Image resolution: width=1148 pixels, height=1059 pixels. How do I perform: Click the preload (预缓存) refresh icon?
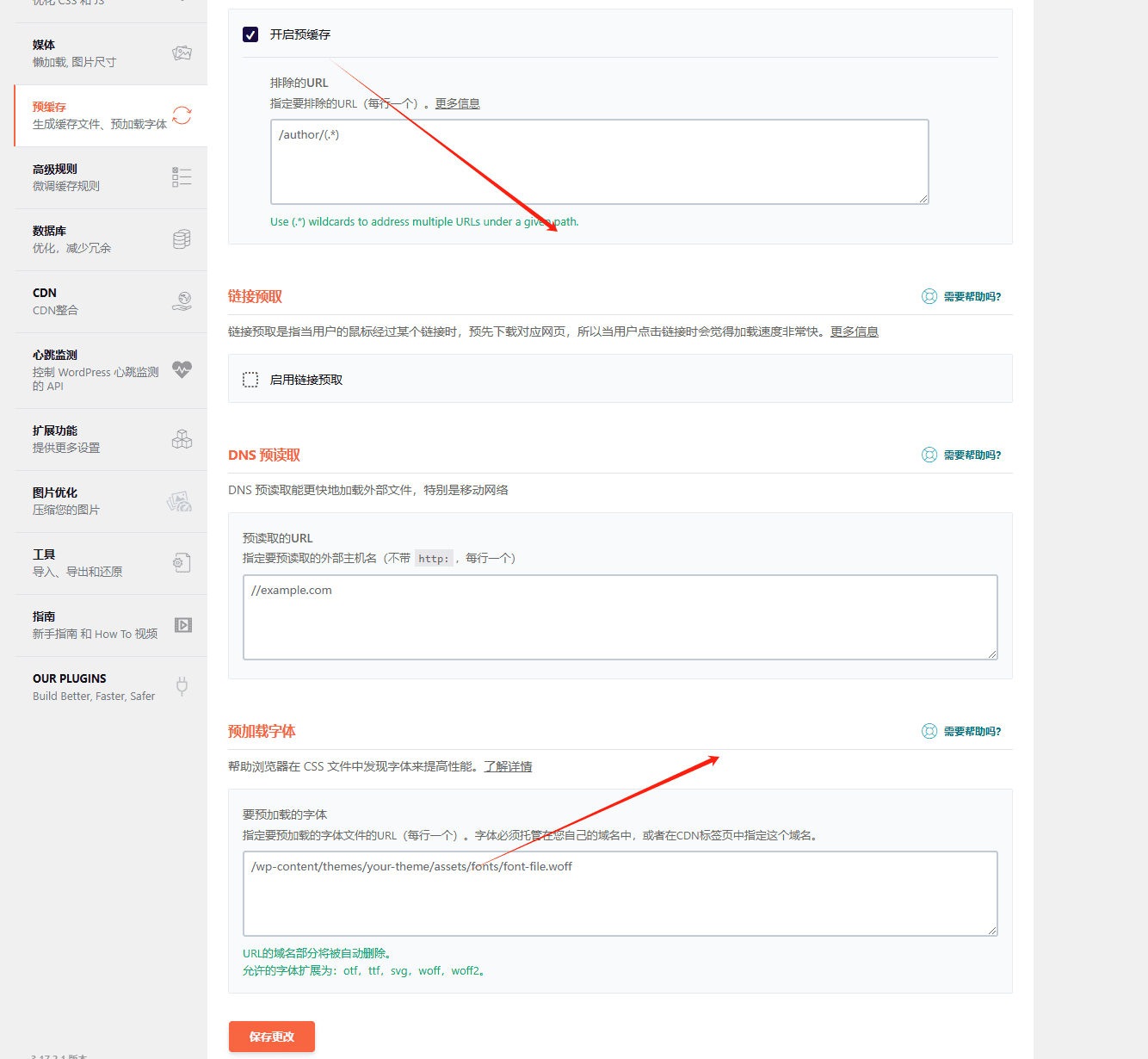pos(182,115)
